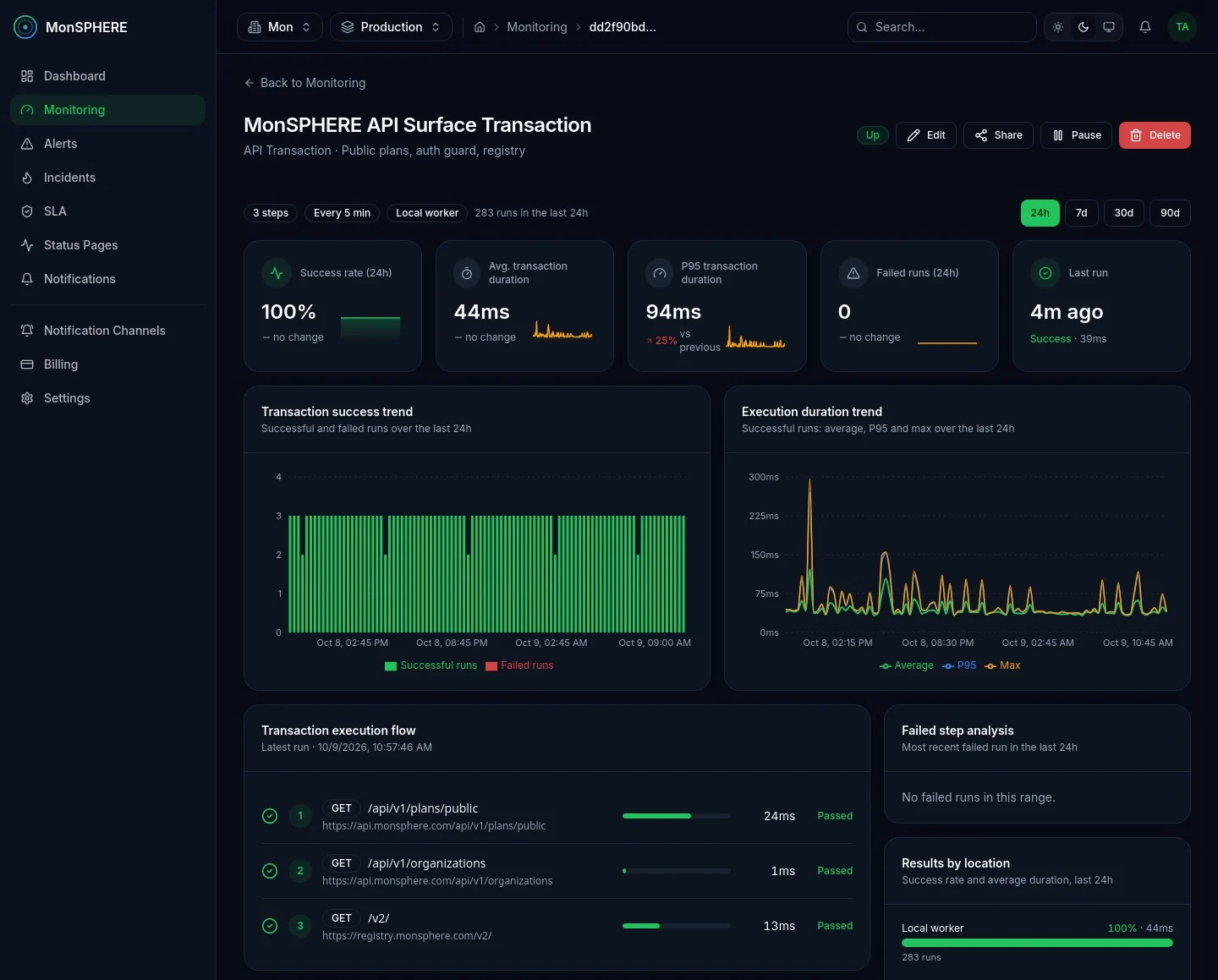Click the Monitoring breadcrumb link
The width and height of the screenshot is (1218, 980).
(537, 27)
